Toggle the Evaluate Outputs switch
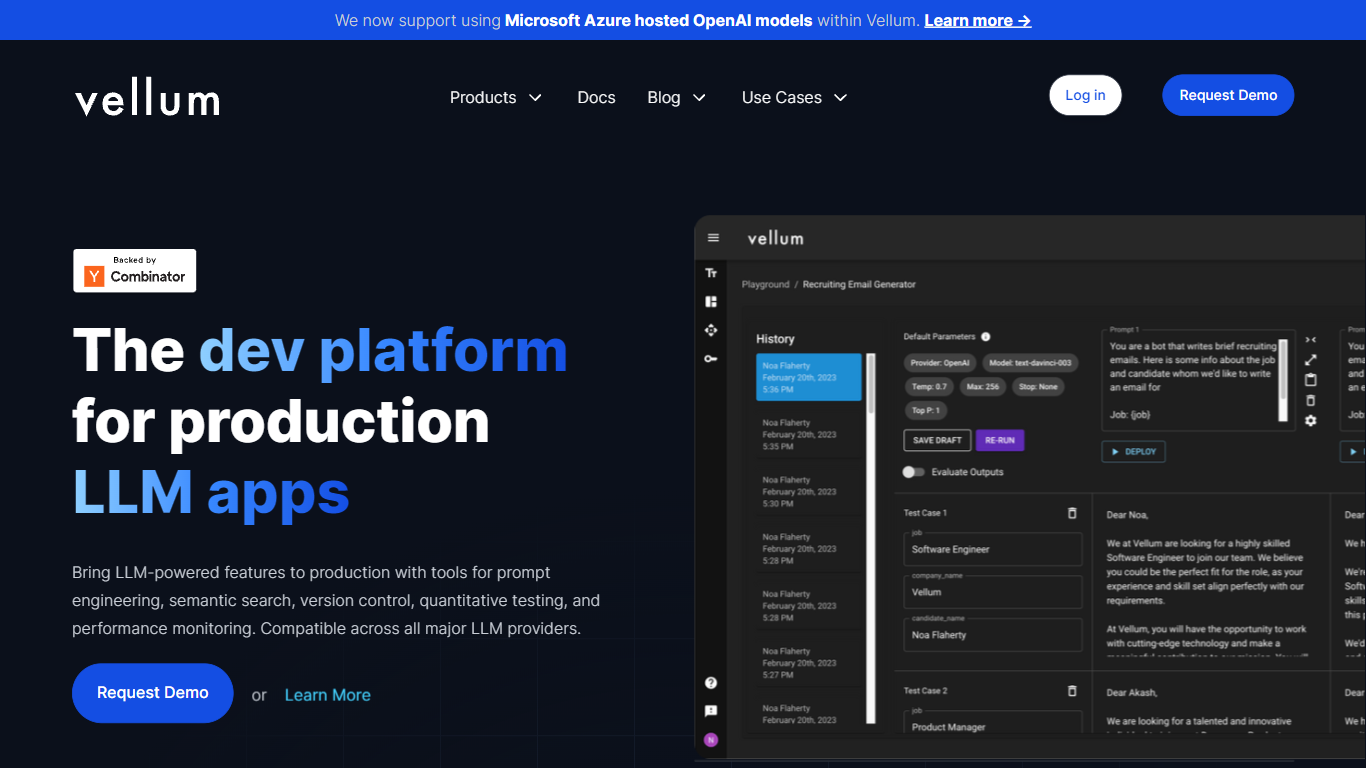The height and width of the screenshot is (768, 1366). [x=912, y=472]
